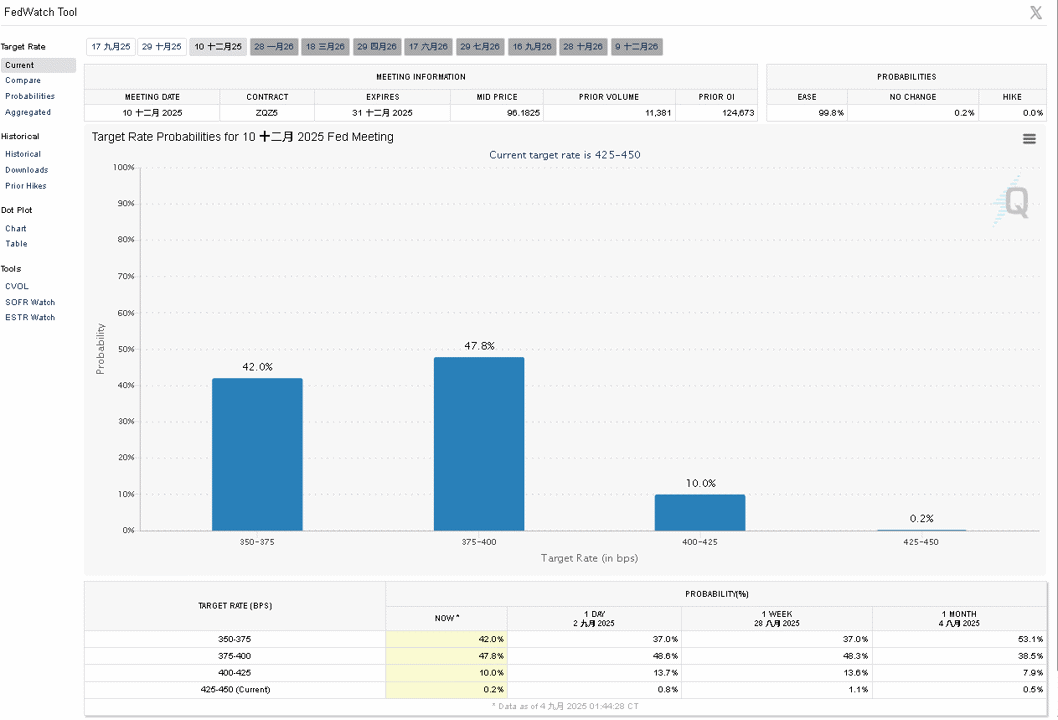Click the chart title about Fed Meeting

pos(242,137)
